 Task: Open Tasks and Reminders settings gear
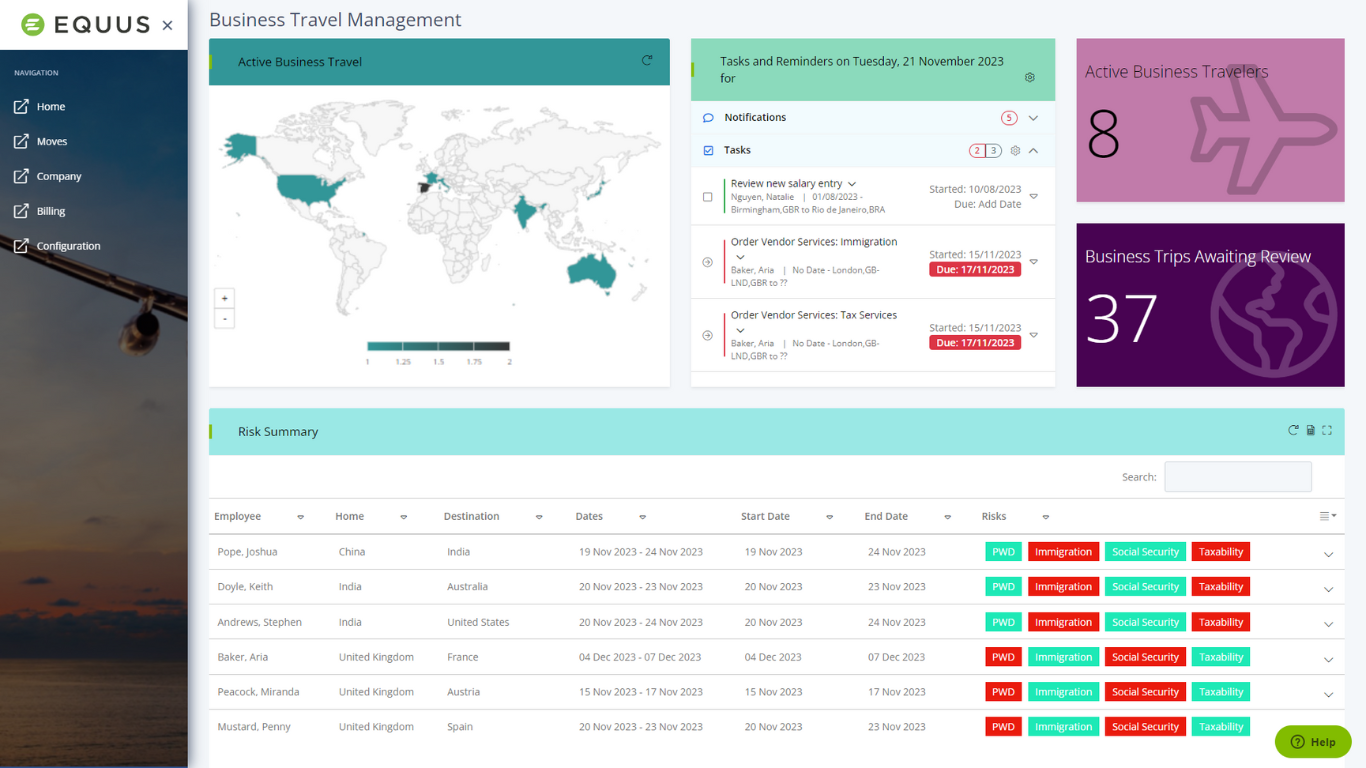pyautogui.click(x=1030, y=78)
